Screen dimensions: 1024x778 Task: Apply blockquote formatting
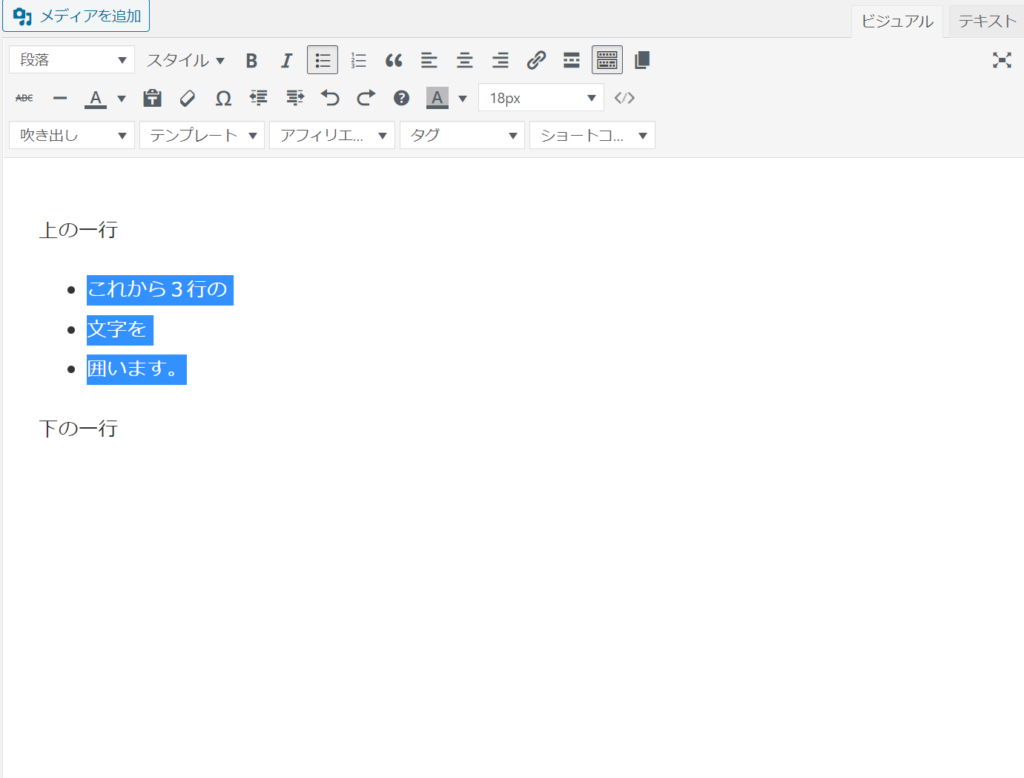coord(393,61)
